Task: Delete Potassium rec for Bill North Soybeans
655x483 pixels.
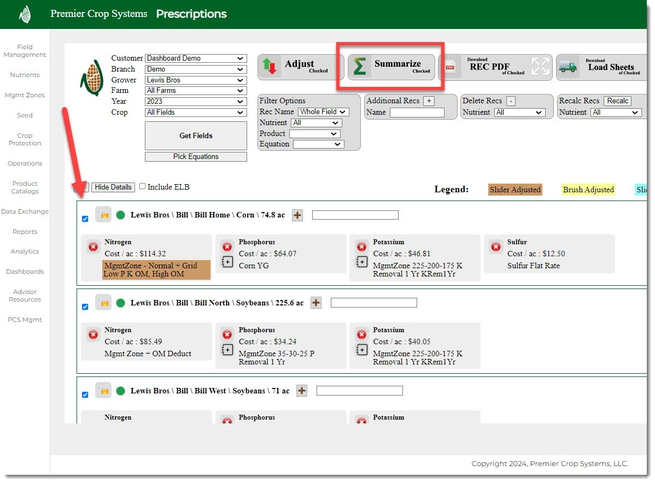Action: click(x=361, y=334)
